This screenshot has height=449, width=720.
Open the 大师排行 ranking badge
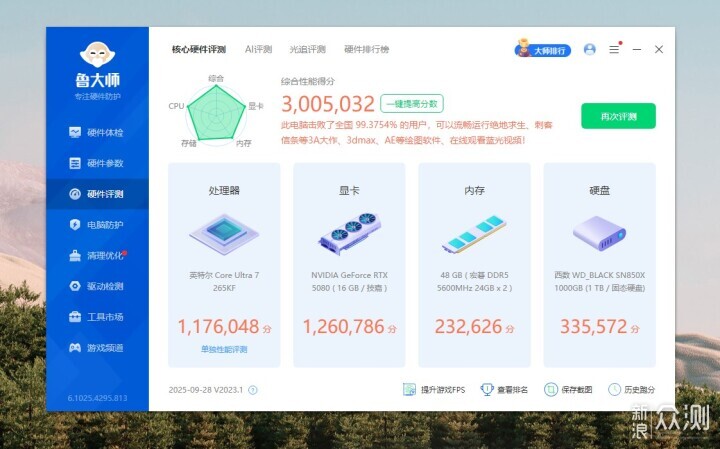543,49
